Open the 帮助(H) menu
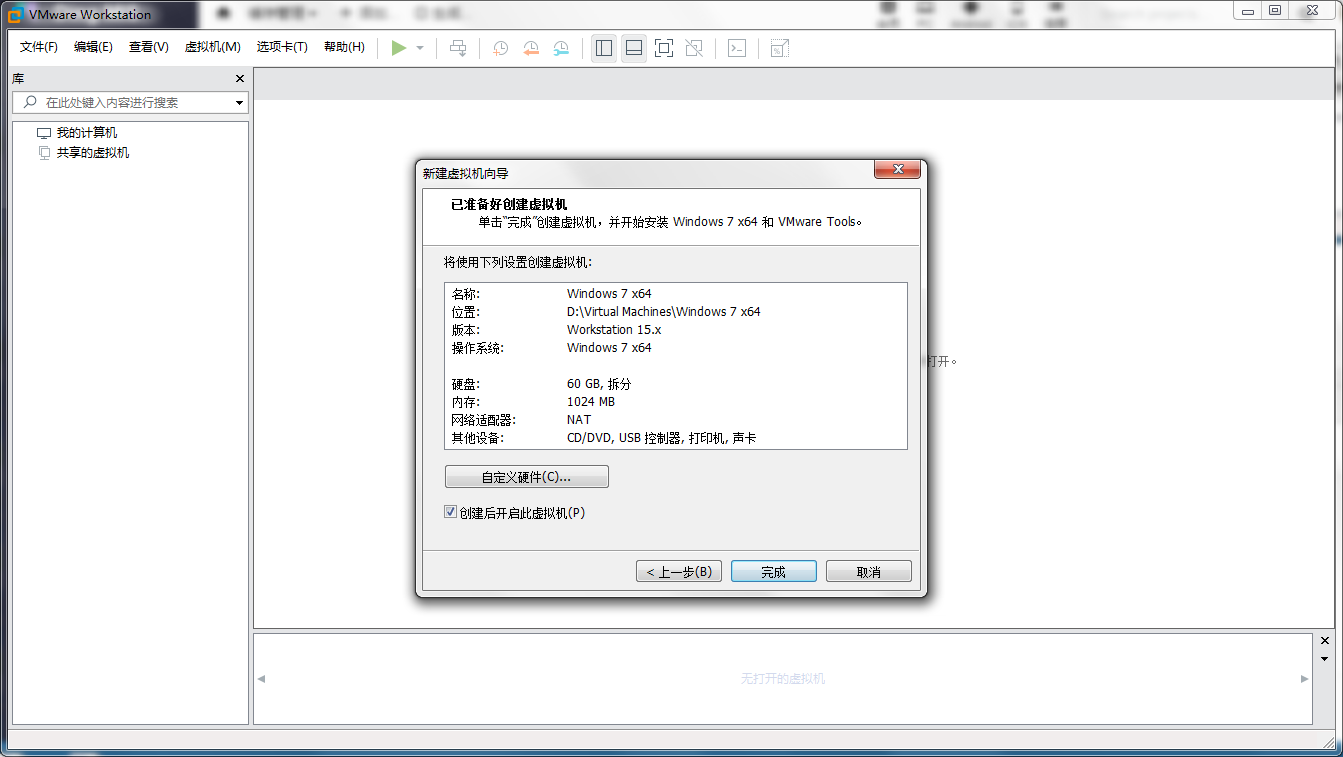 (344, 47)
